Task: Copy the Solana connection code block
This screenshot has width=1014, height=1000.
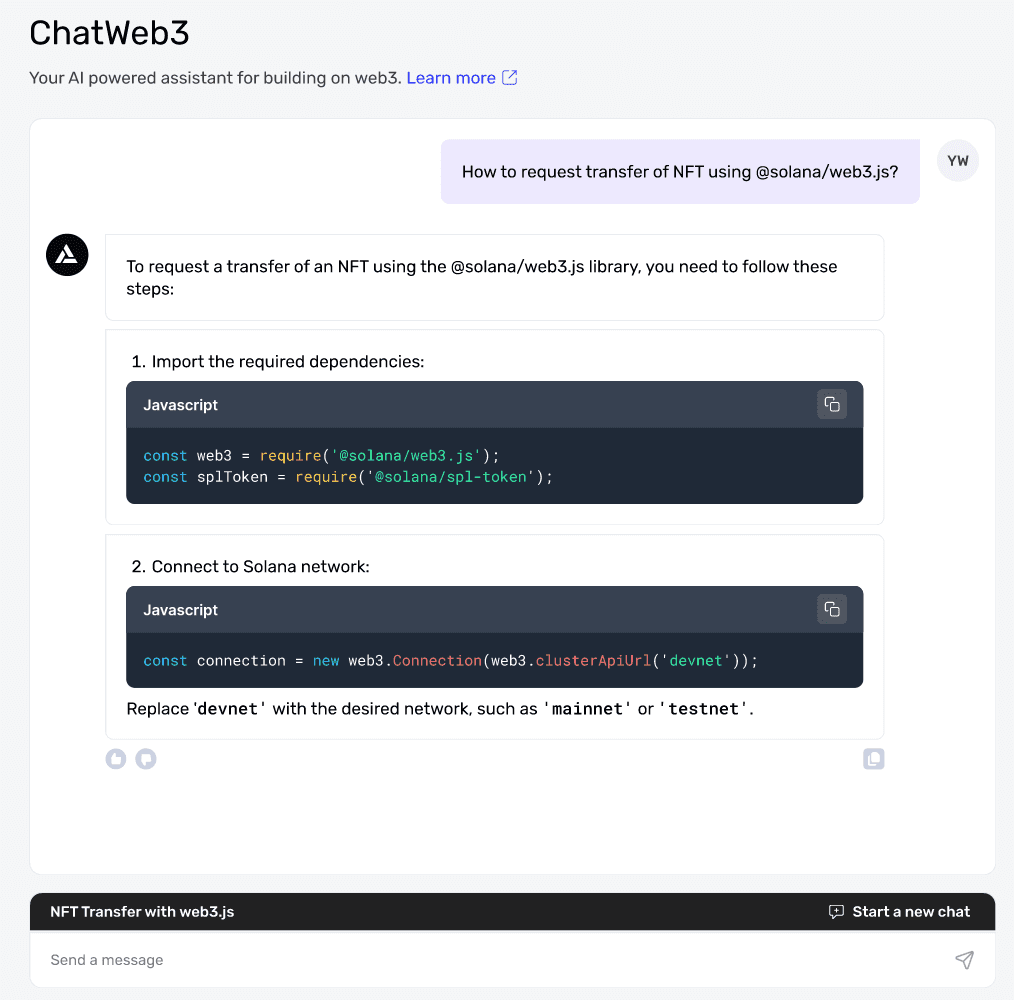Action: point(831,609)
